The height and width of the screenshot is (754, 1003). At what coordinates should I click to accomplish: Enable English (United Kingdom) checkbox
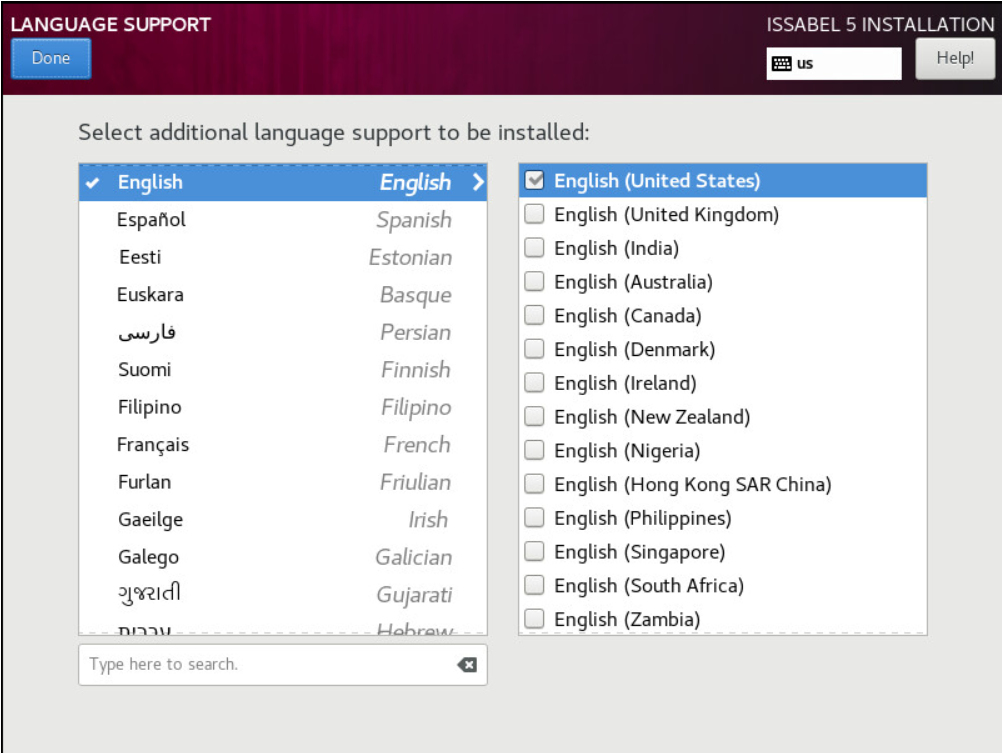535,215
